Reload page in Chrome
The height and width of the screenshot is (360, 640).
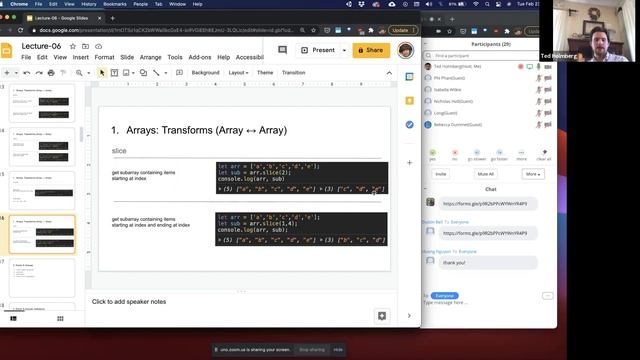coord(20,30)
